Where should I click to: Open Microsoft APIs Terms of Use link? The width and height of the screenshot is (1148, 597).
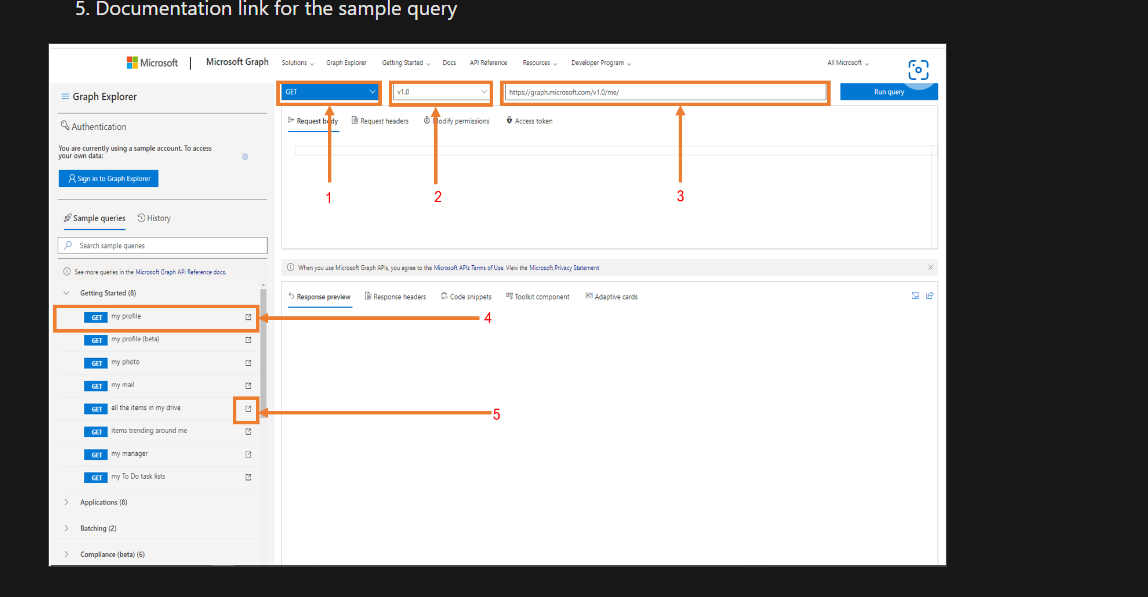click(469, 268)
